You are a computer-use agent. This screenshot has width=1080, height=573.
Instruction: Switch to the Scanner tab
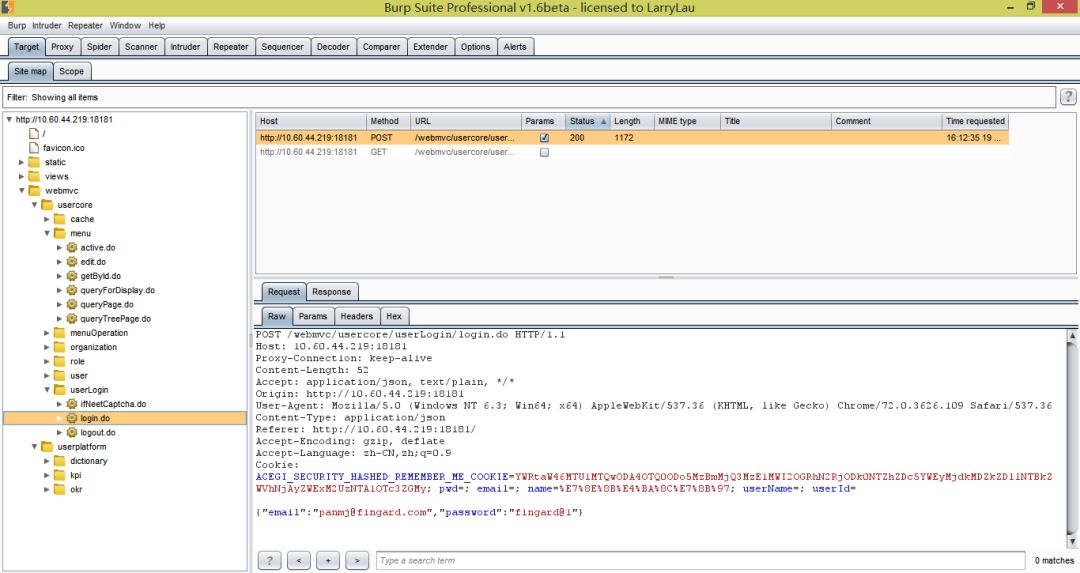[x=141, y=47]
